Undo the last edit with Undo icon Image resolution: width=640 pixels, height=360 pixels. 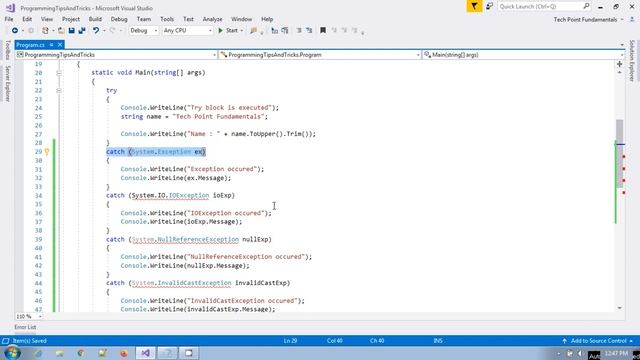click(x=96, y=31)
